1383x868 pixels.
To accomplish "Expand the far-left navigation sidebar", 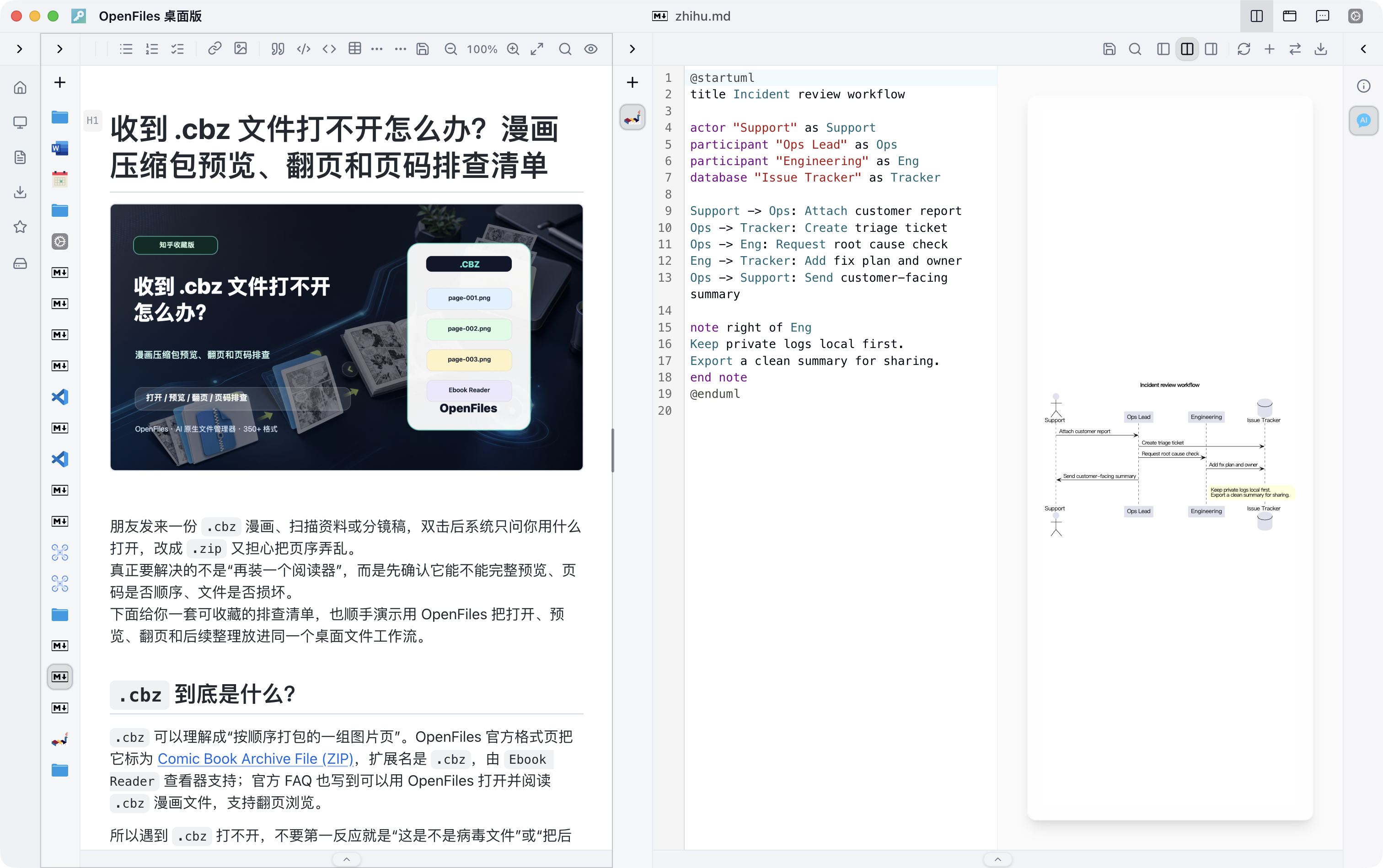I will tap(20, 49).
